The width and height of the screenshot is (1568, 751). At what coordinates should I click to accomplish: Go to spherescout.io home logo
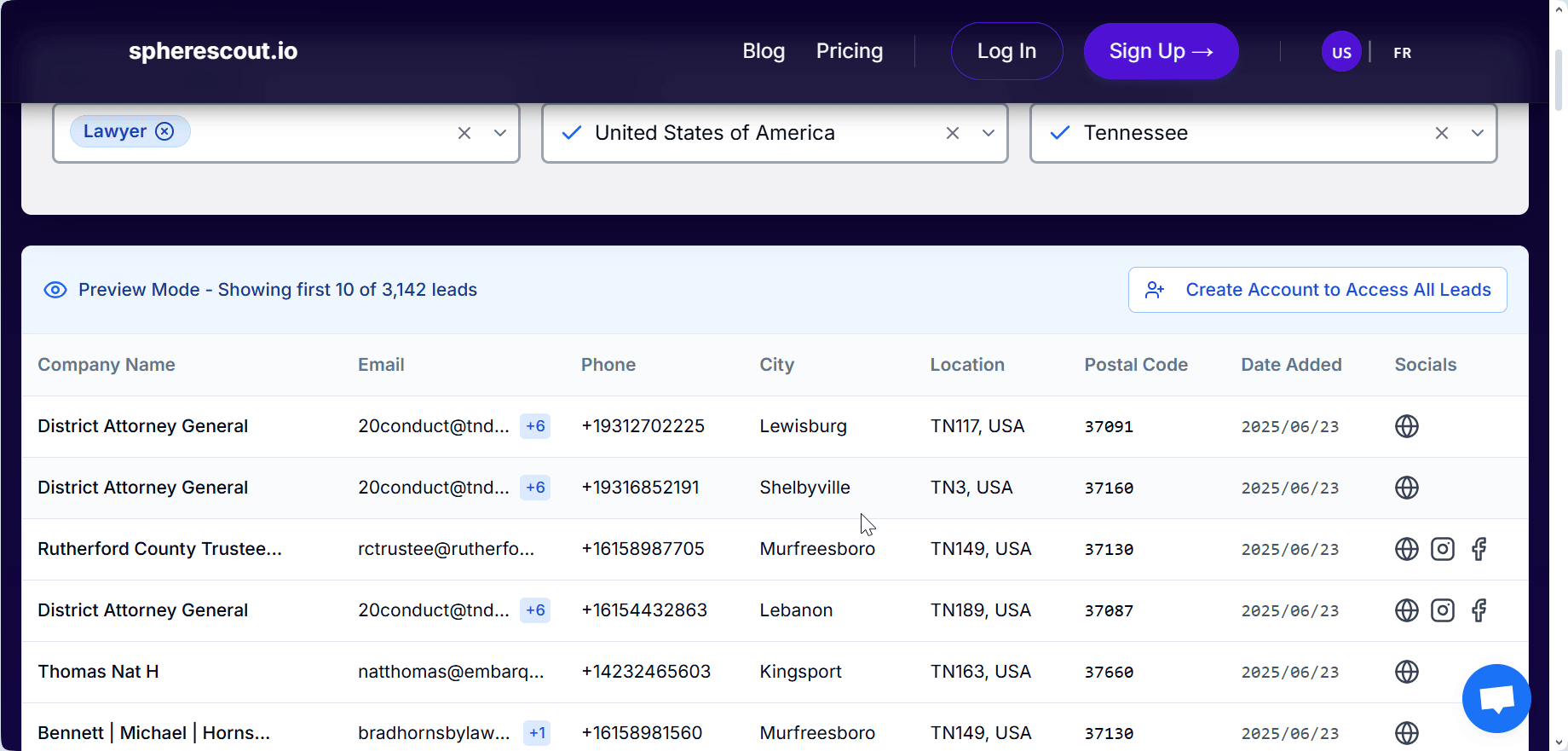point(213,51)
